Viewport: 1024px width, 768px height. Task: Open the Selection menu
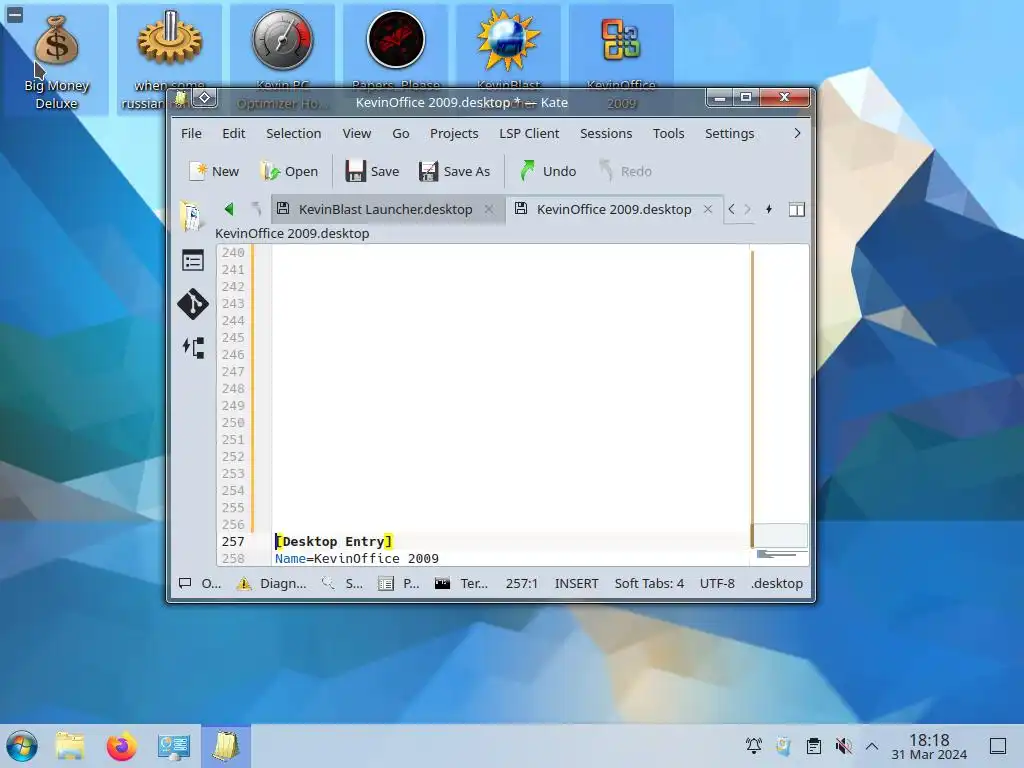pyautogui.click(x=293, y=133)
